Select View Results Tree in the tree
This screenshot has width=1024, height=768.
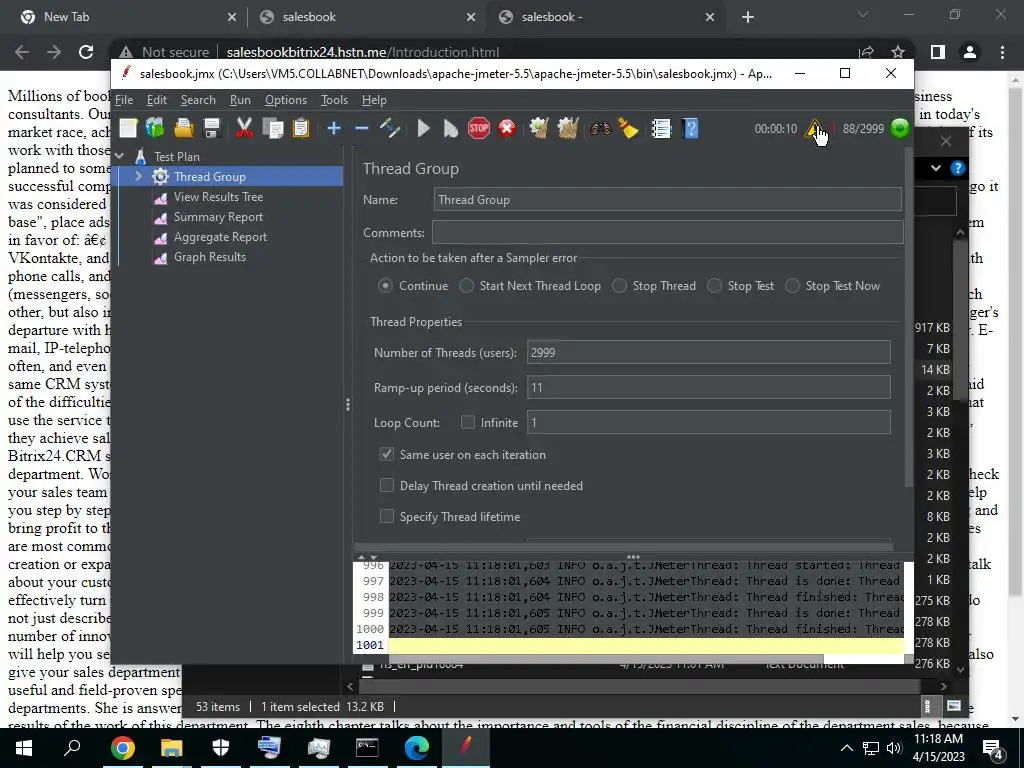pyautogui.click(x=218, y=197)
